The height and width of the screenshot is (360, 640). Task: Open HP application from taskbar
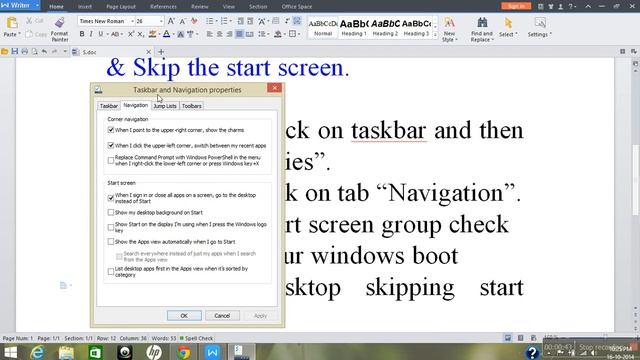pyautogui.click(x=154, y=352)
